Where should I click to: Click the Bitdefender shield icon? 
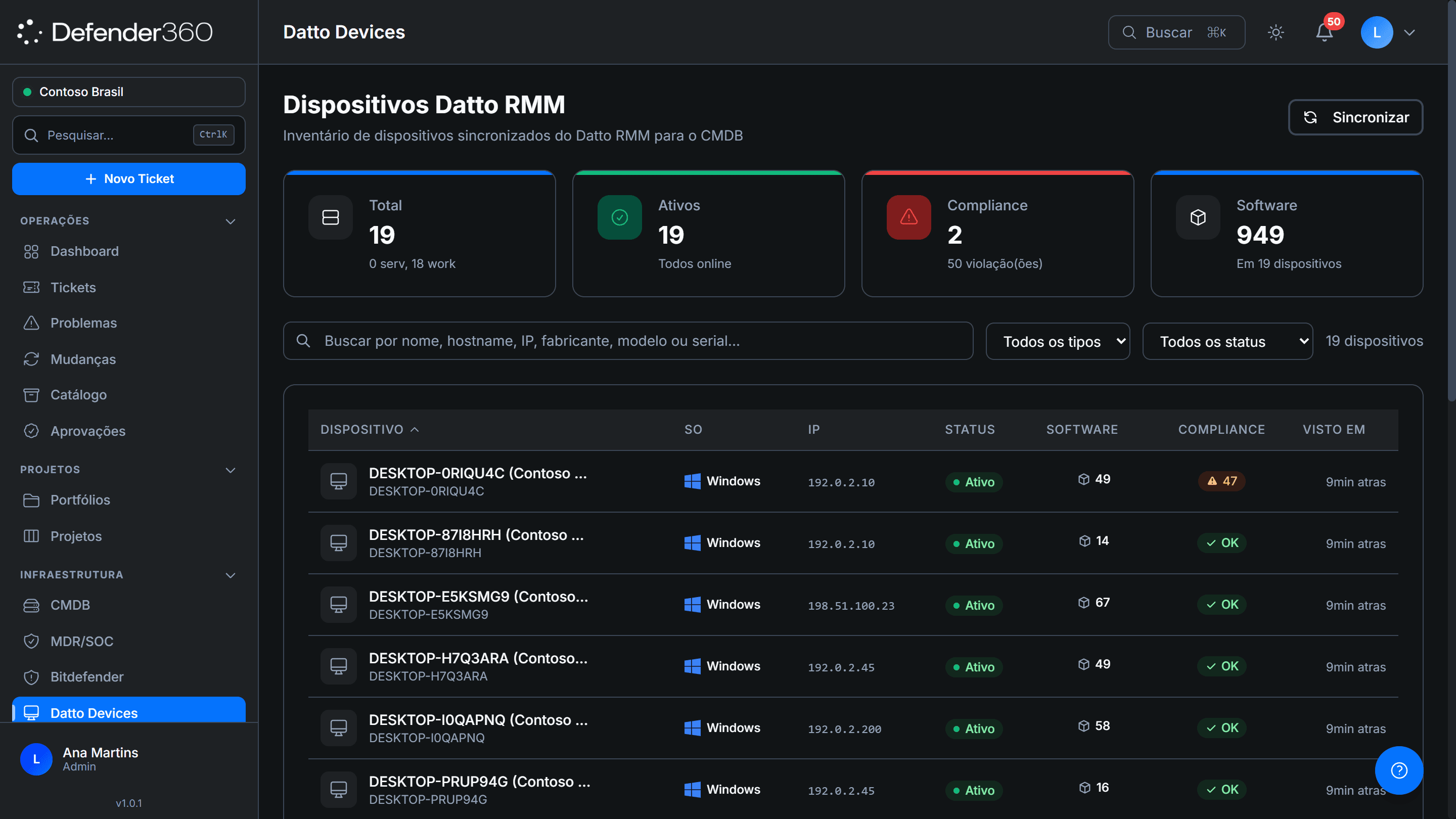tap(31, 676)
